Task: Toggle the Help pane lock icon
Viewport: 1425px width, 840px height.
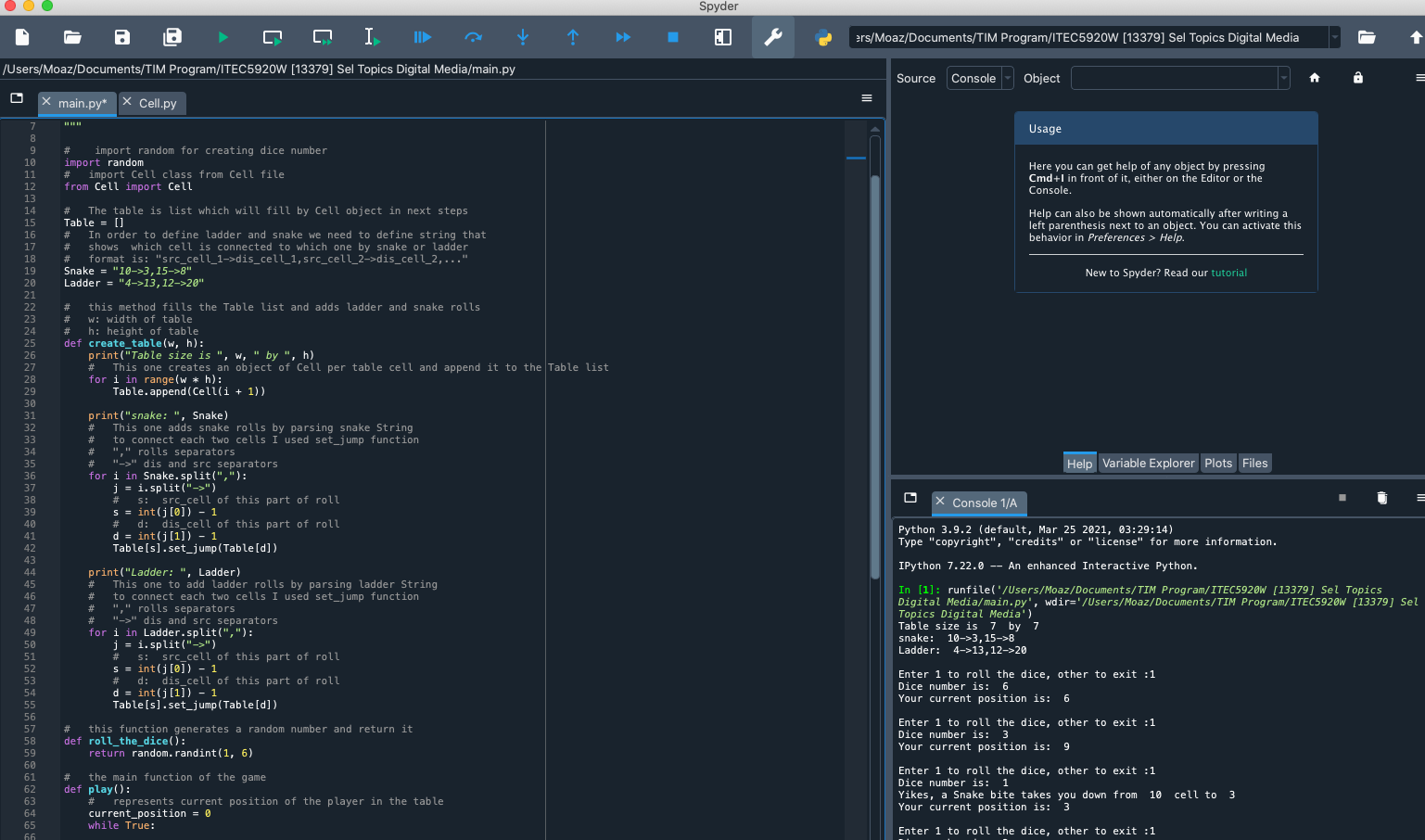Action: pyautogui.click(x=1358, y=78)
